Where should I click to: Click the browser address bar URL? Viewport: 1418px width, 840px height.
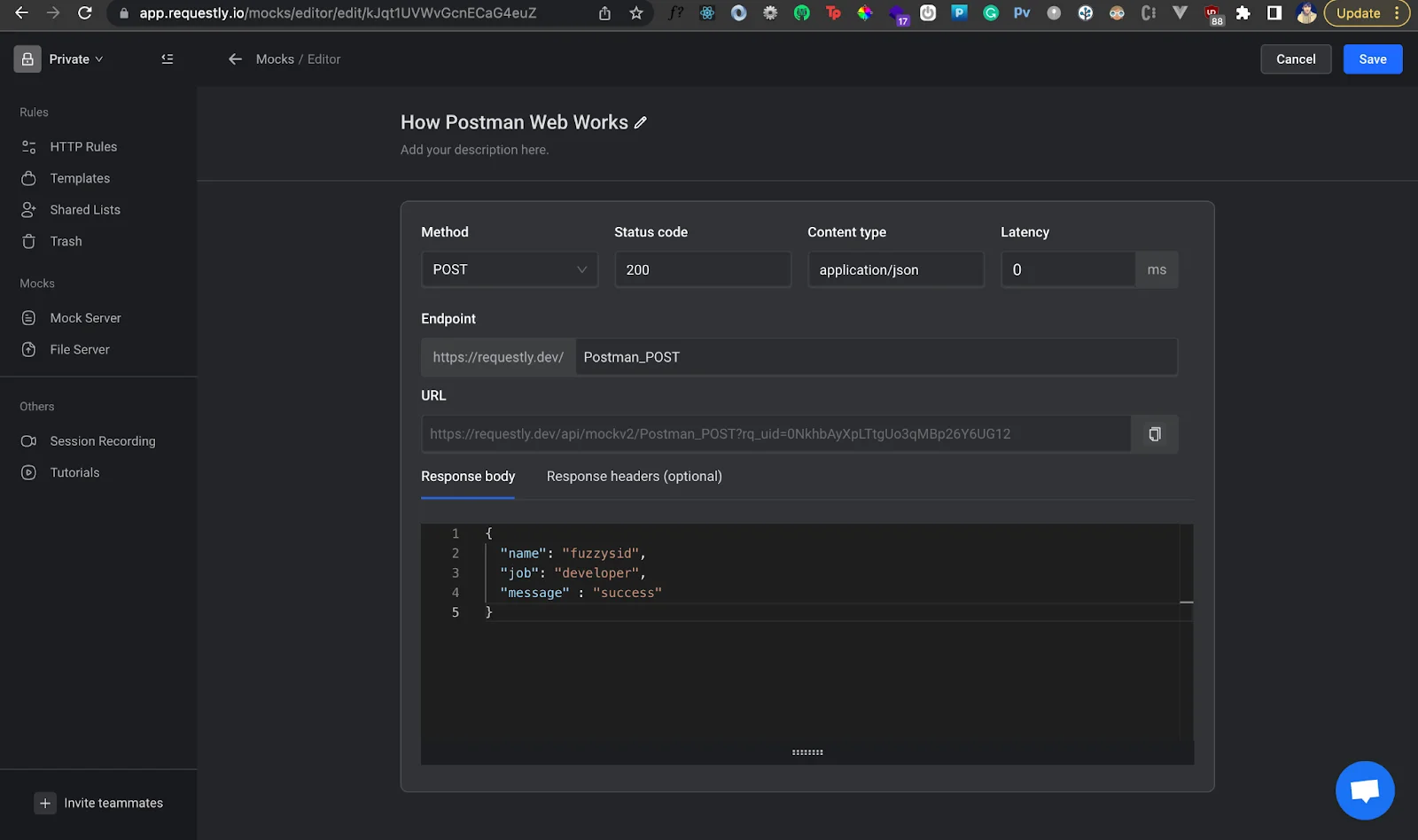[x=338, y=13]
